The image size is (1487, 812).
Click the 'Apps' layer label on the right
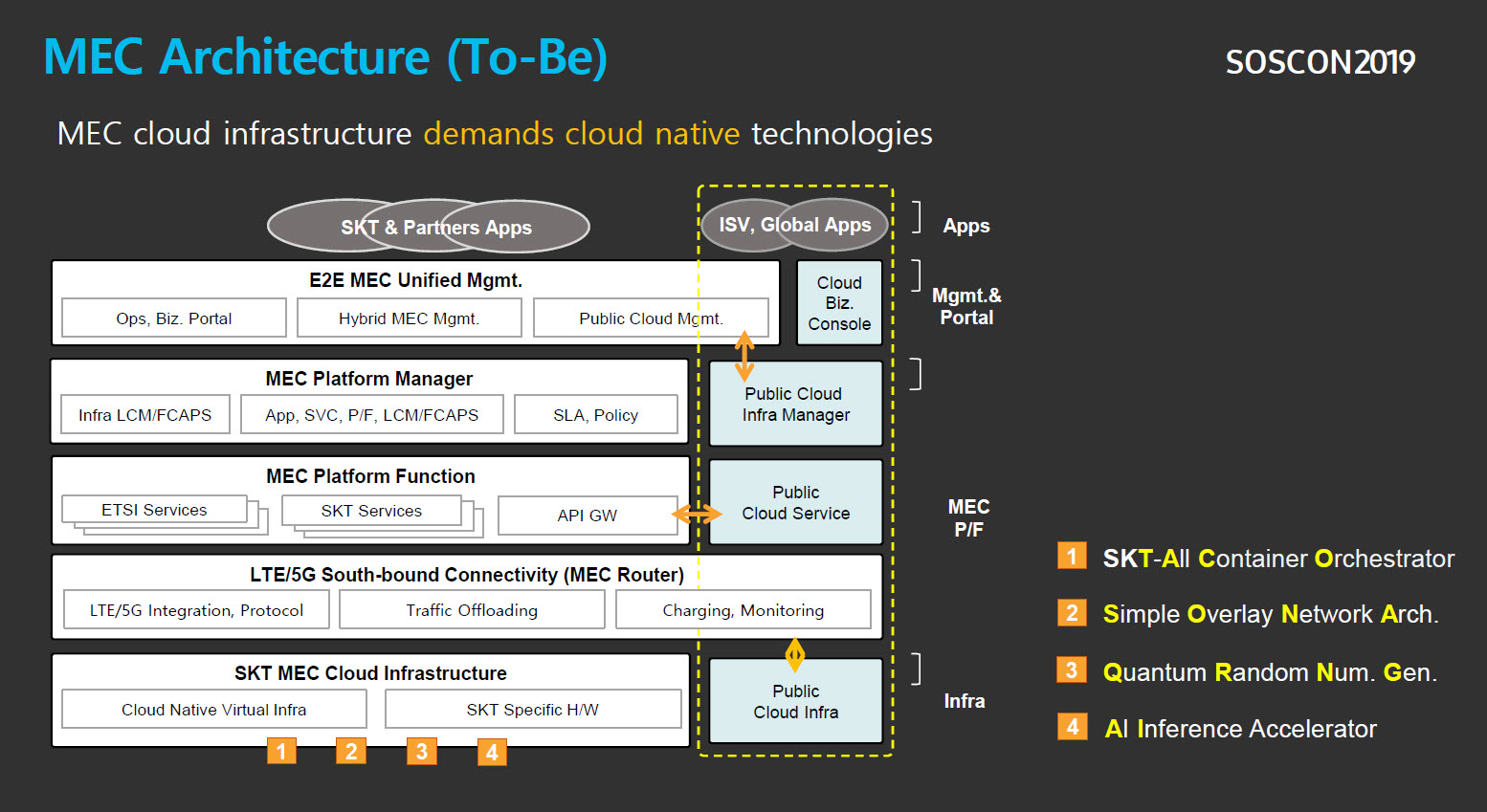[966, 226]
